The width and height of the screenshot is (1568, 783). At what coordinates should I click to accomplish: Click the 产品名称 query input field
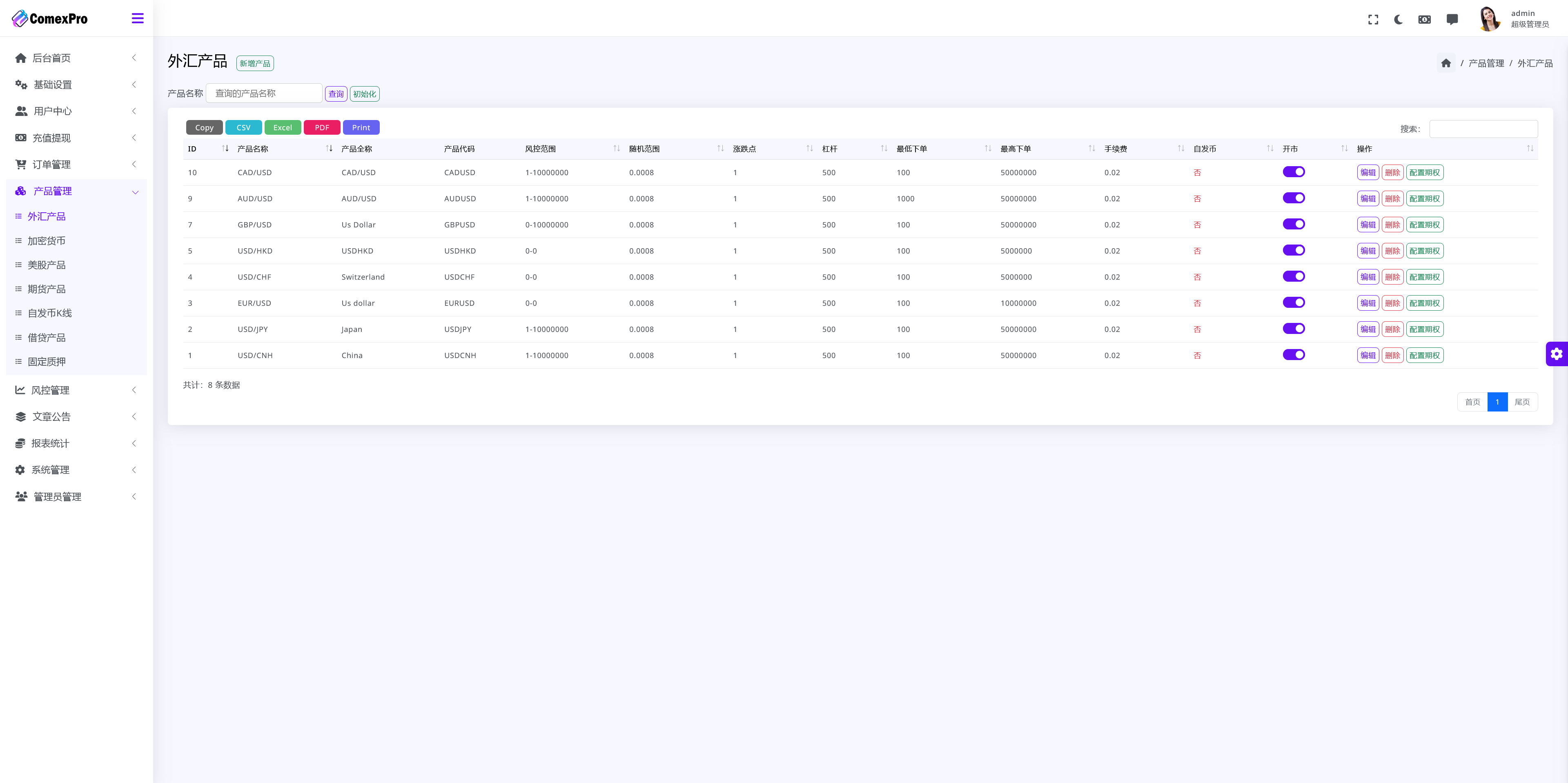pyautogui.click(x=263, y=93)
